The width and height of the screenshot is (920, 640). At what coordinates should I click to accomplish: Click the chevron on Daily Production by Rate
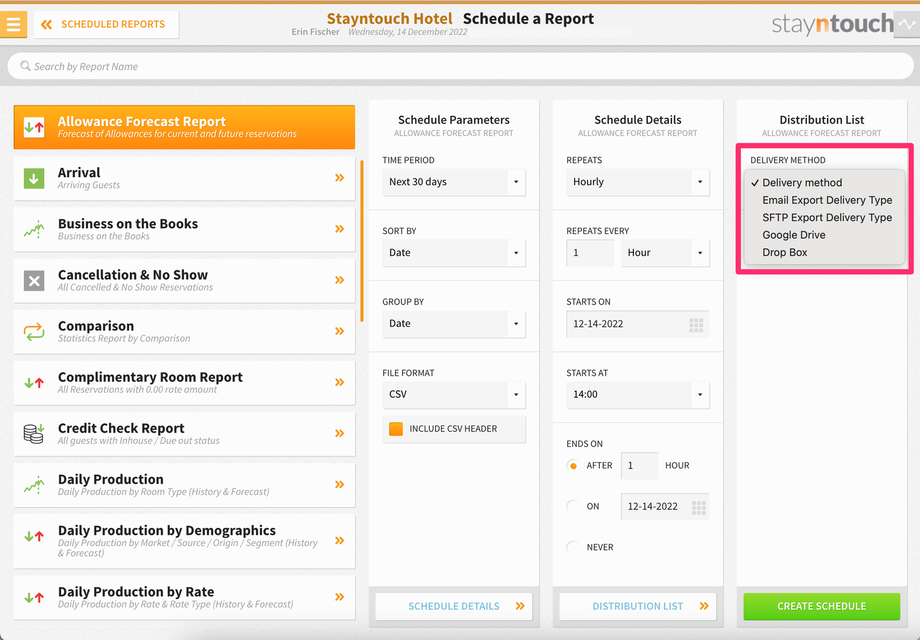[339, 597]
